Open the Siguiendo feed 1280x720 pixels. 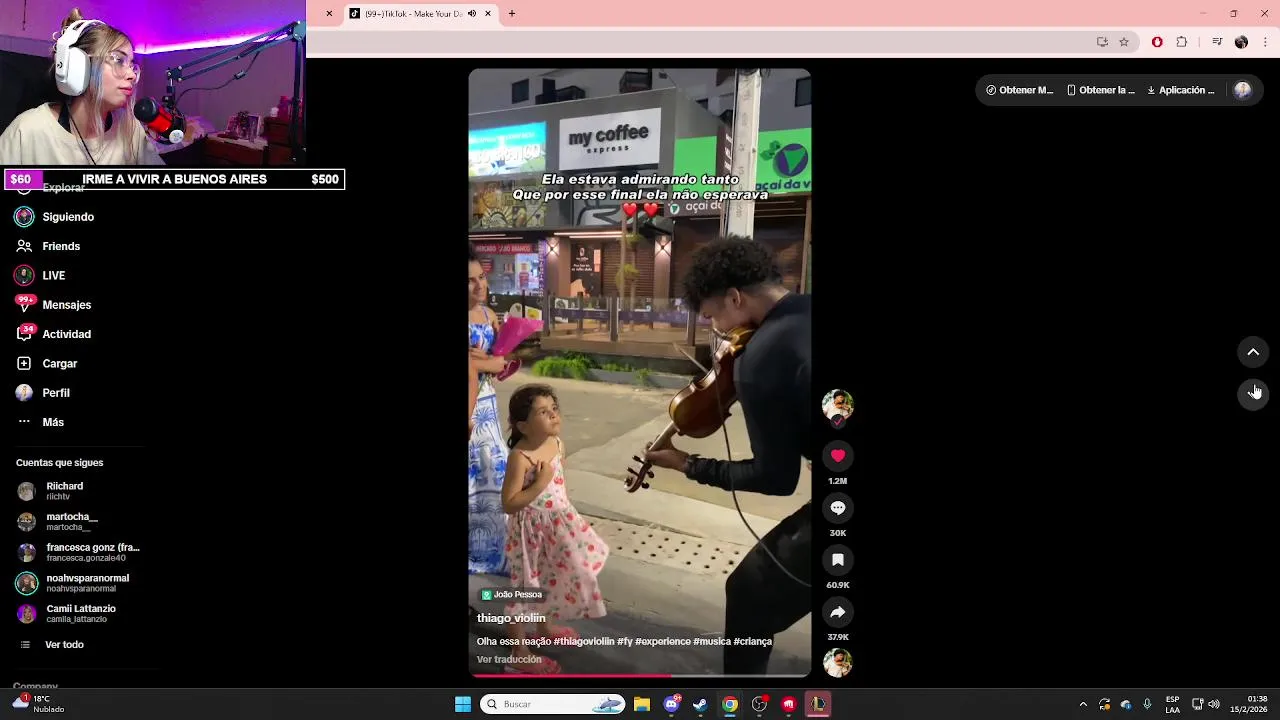[55, 217]
